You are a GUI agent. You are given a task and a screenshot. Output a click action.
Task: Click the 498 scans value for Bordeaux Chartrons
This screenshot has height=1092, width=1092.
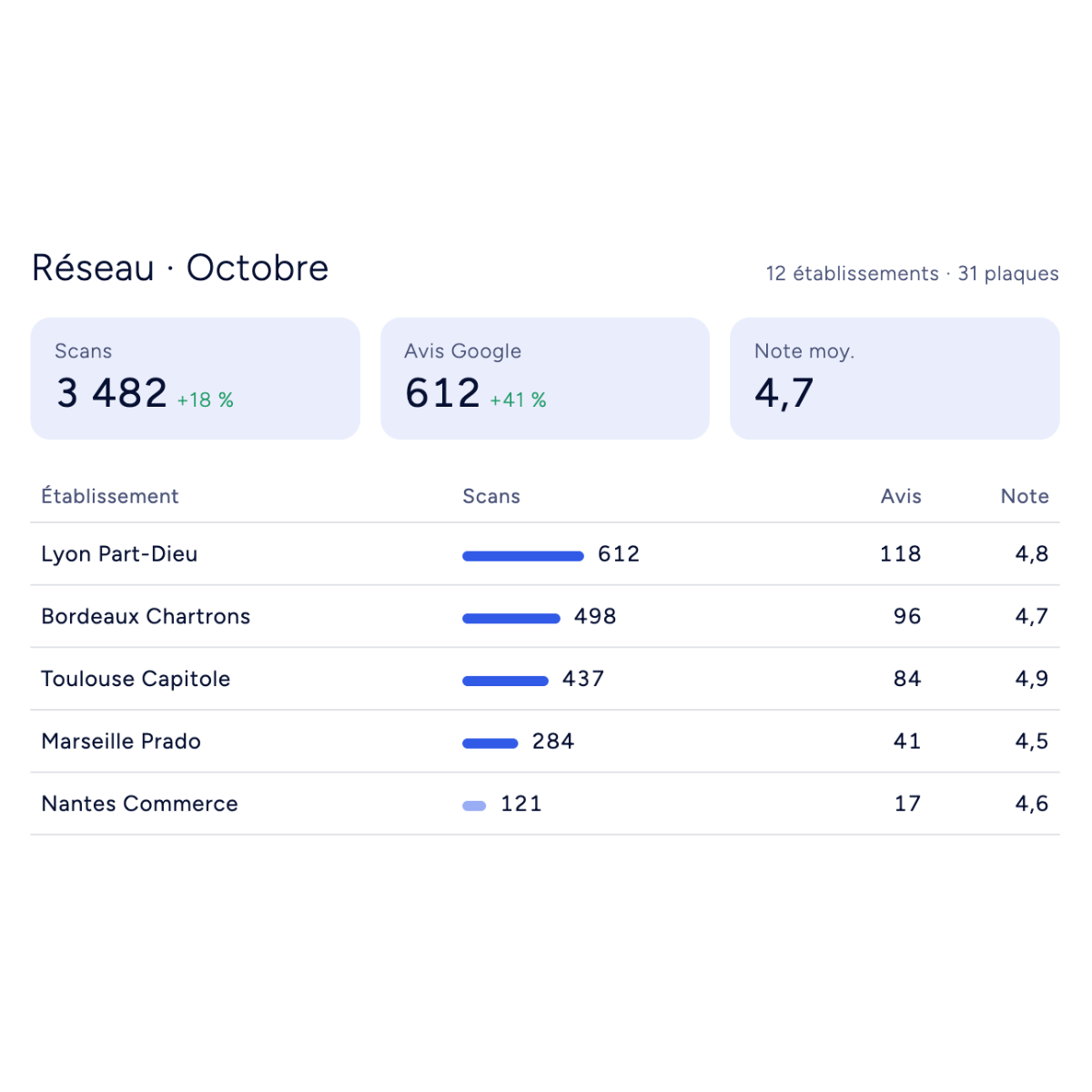[595, 617]
